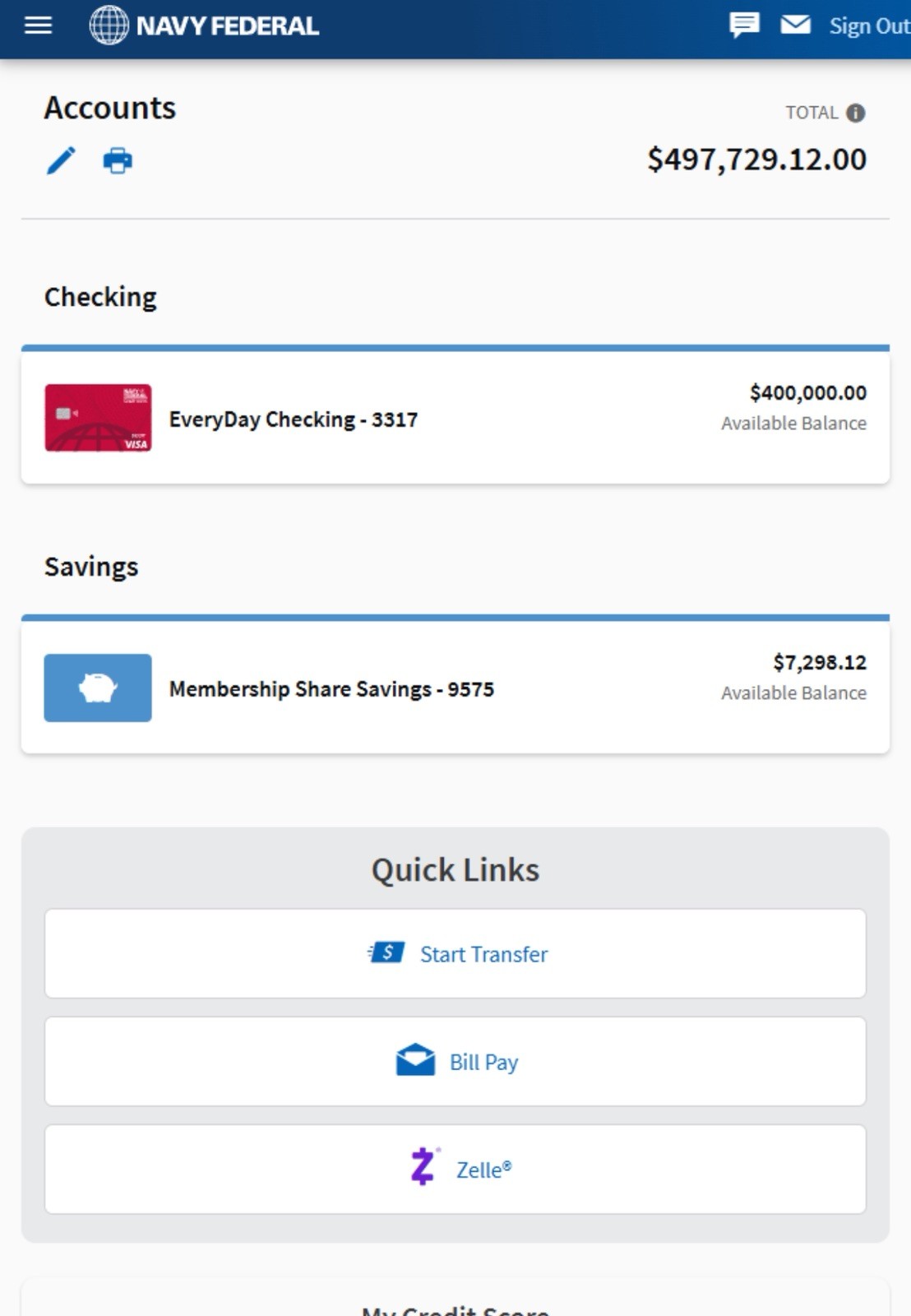Screen dimensions: 911x1316
Task: Click the pencil edit accounts icon
Action: [61, 160]
